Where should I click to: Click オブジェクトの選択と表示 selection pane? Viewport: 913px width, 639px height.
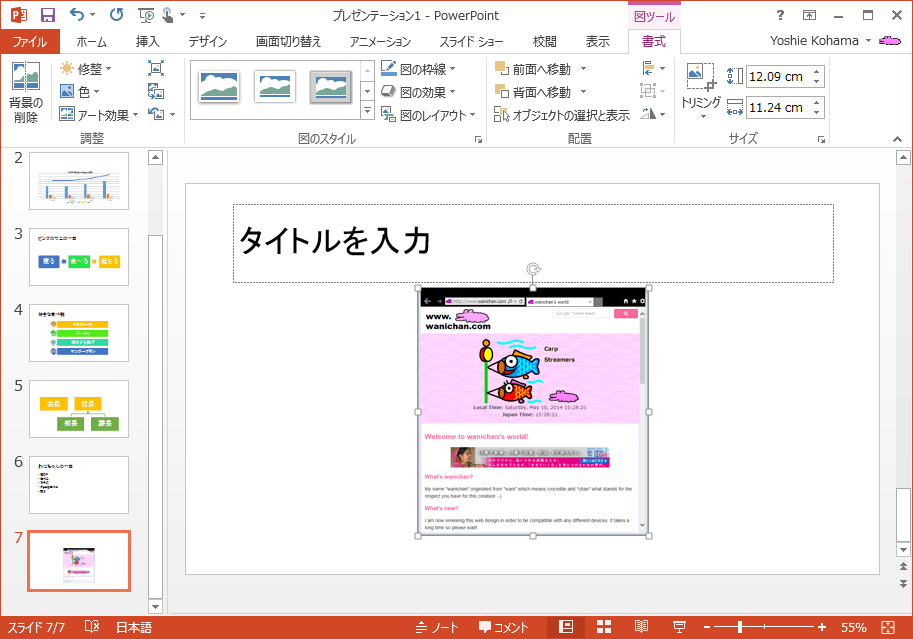point(563,115)
